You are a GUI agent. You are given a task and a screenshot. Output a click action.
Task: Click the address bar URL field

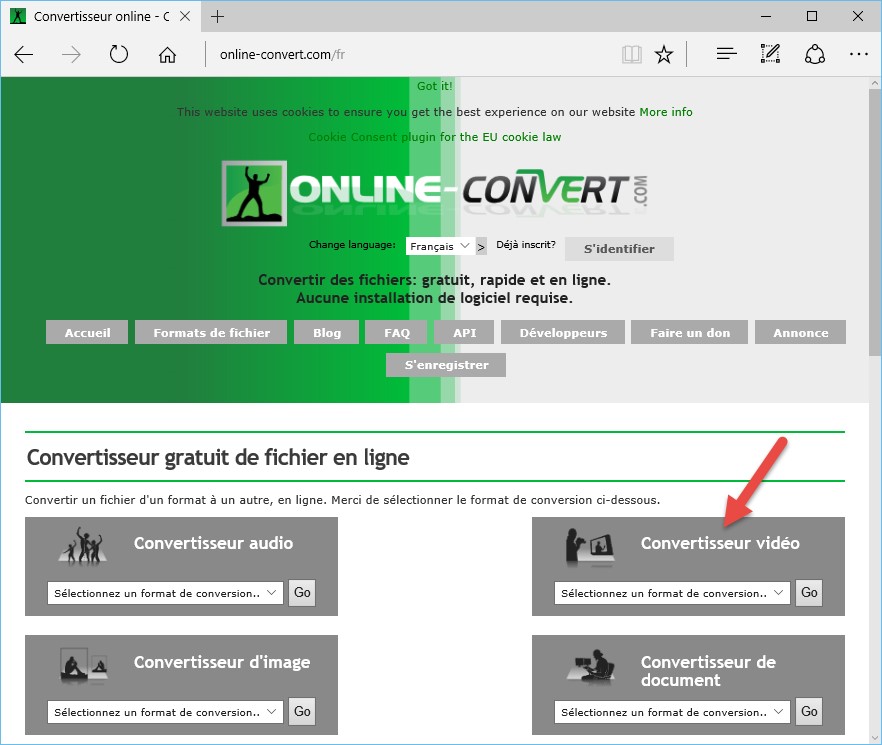pos(400,55)
